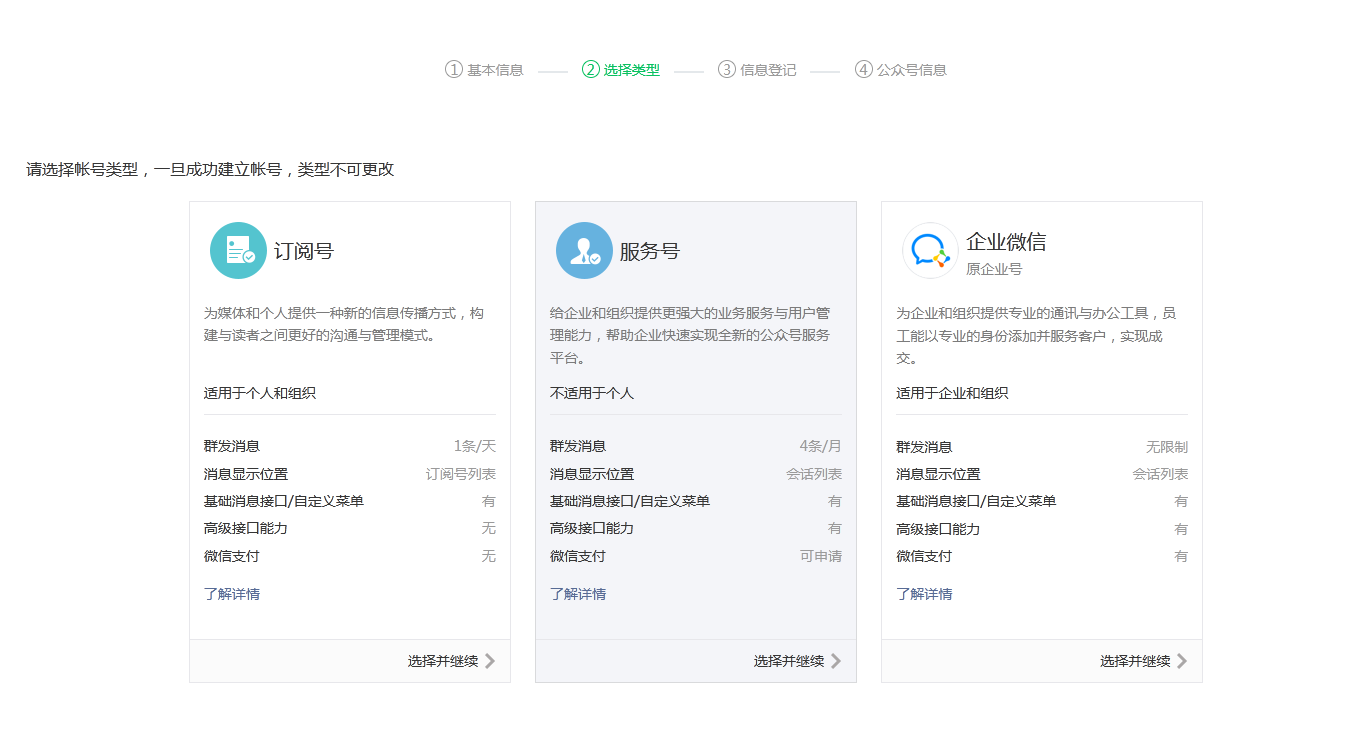Click the 订阅号 card title

pyautogui.click(x=304, y=251)
